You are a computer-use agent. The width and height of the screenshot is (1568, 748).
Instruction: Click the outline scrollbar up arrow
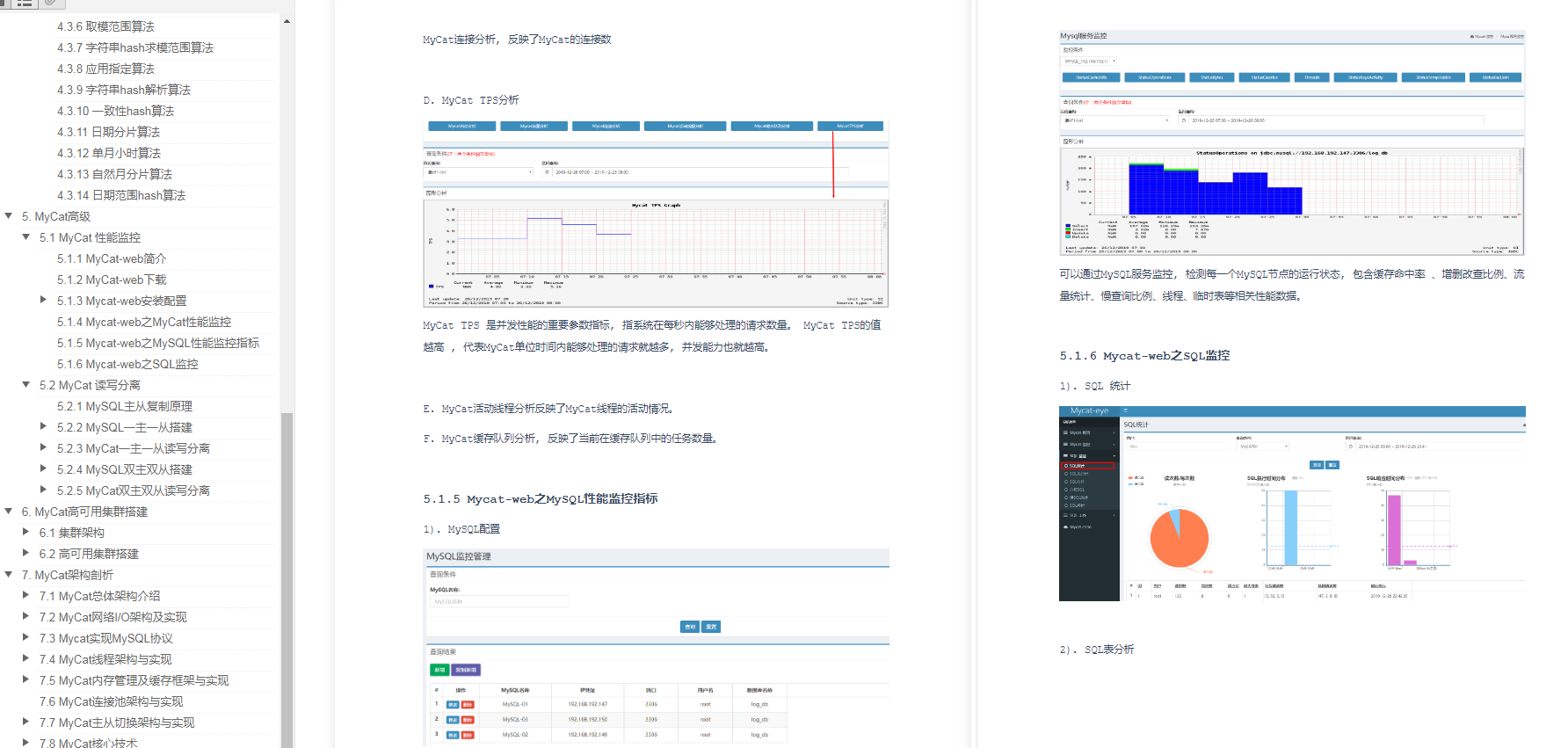pos(287,21)
